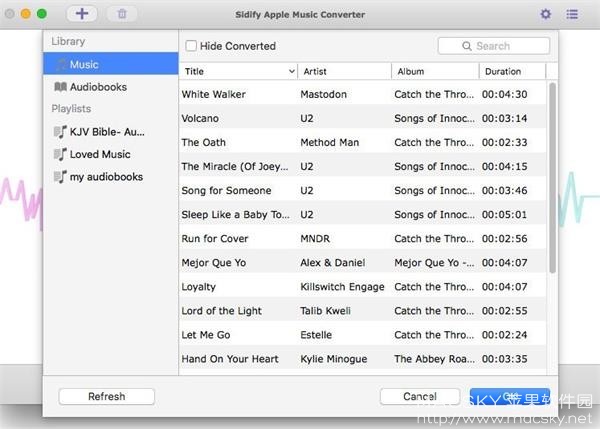The width and height of the screenshot is (600, 429).
Task: Click into the Search field
Action: (x=494, y=46)
